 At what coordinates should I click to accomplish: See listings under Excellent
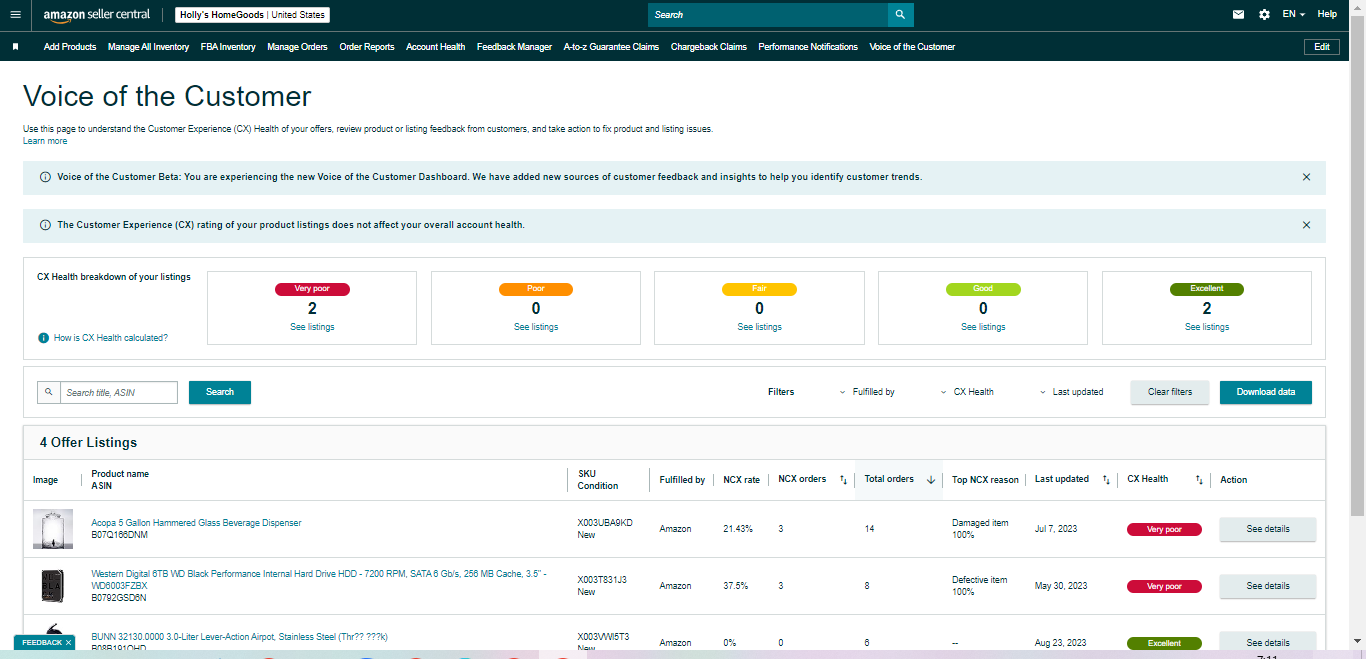click(1207, 327)
